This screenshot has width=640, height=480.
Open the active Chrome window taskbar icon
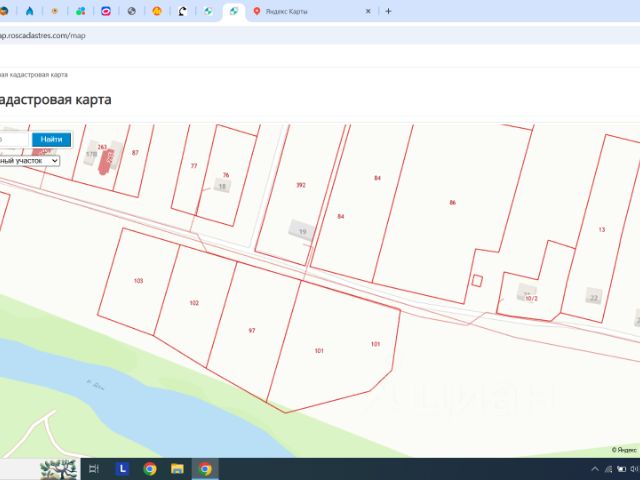click(x=205, y=469)
